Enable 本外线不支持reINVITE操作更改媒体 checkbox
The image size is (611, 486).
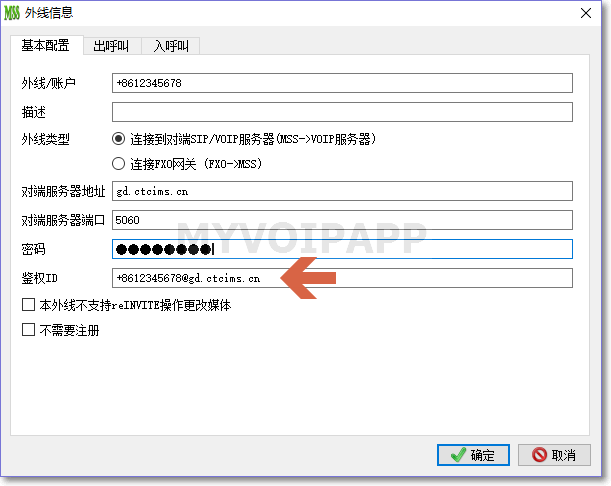click(x=28, y=305)
